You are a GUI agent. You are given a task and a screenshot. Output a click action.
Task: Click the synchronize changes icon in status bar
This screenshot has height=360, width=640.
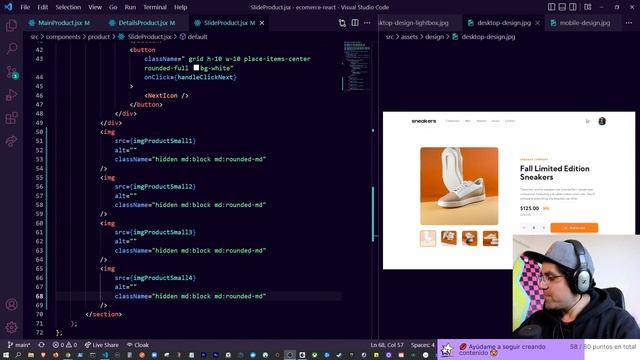41,345
